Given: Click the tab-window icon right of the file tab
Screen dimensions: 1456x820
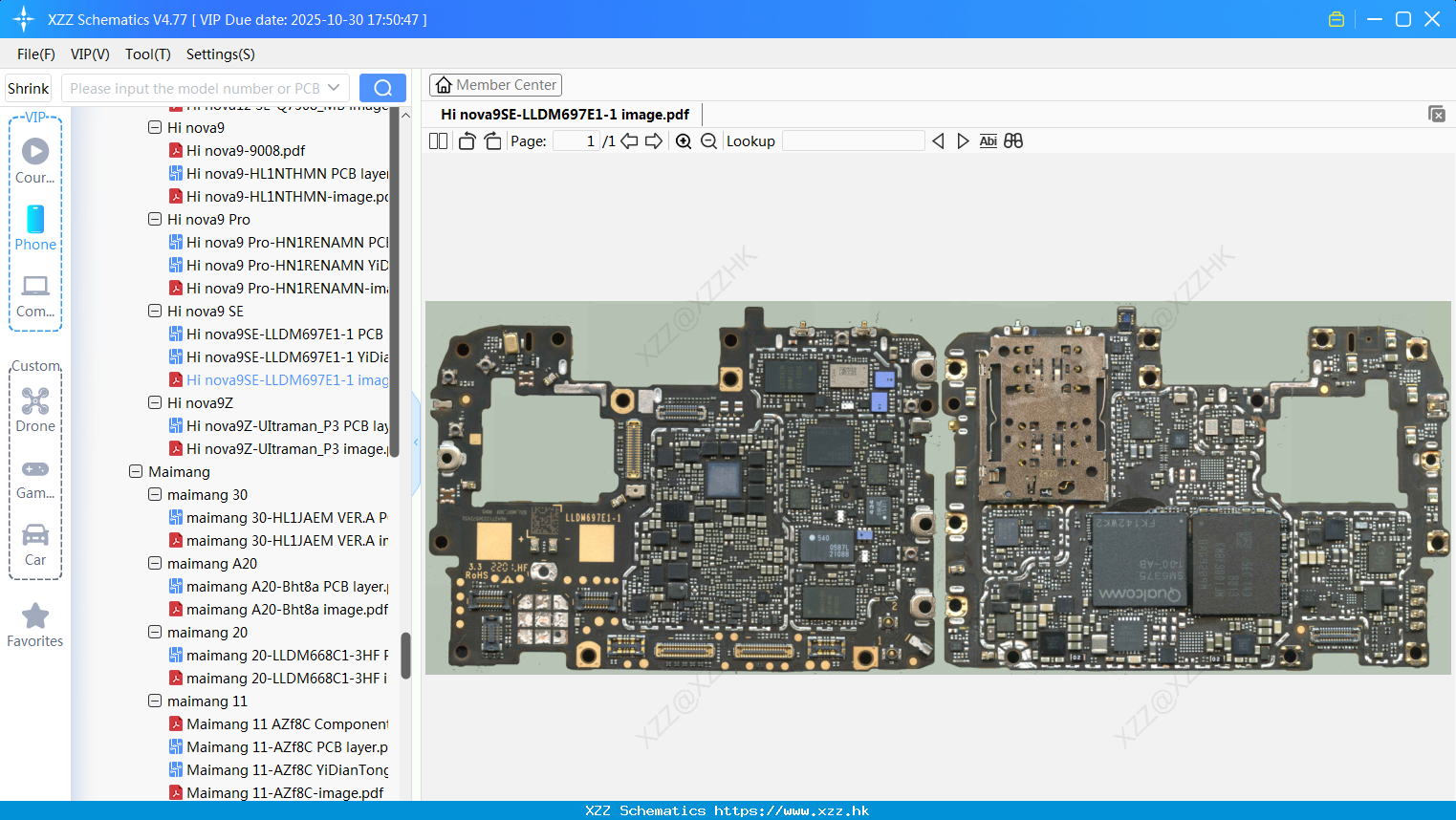Looking at the screenshot, I should (1436, 114).
